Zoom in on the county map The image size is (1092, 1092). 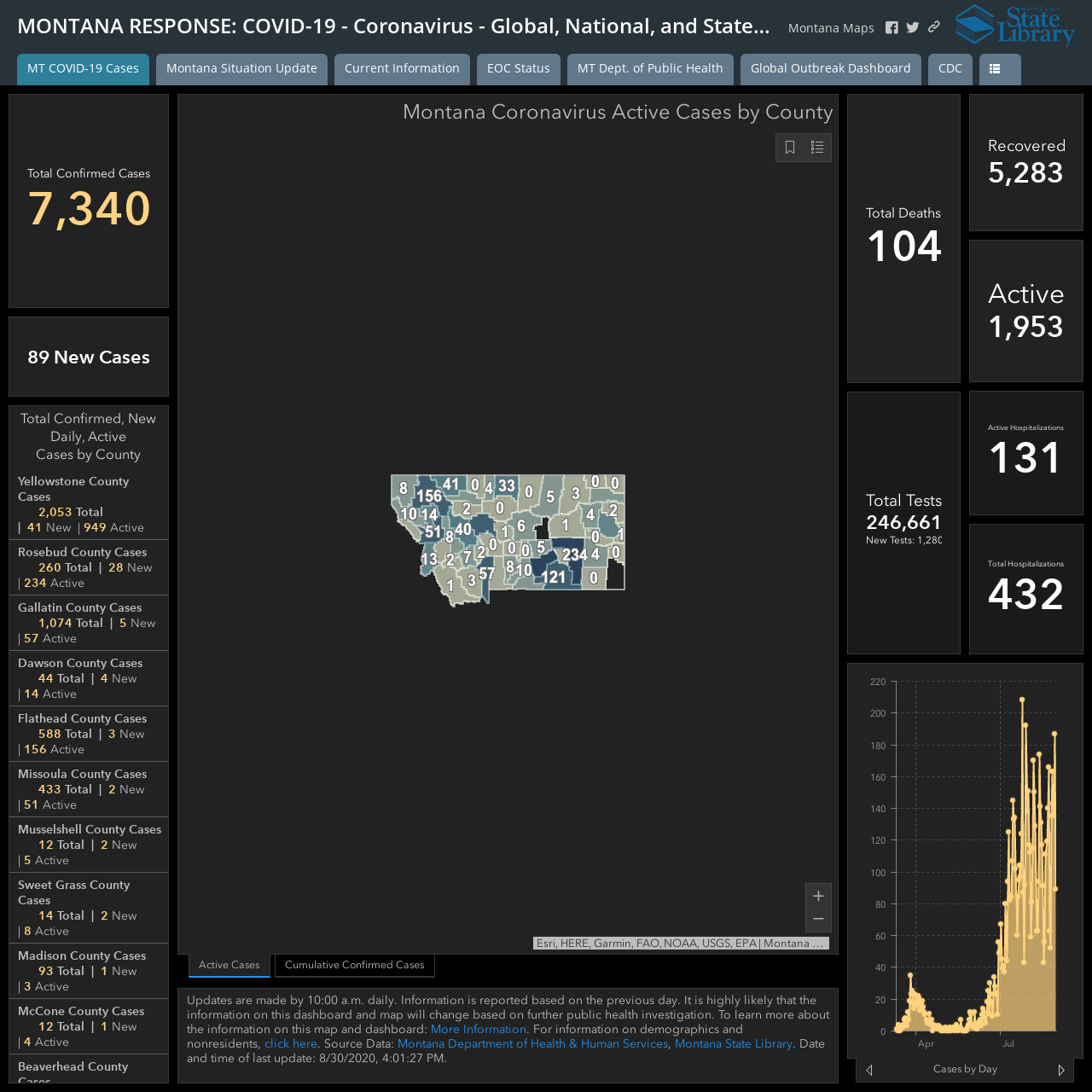(818, 896)
